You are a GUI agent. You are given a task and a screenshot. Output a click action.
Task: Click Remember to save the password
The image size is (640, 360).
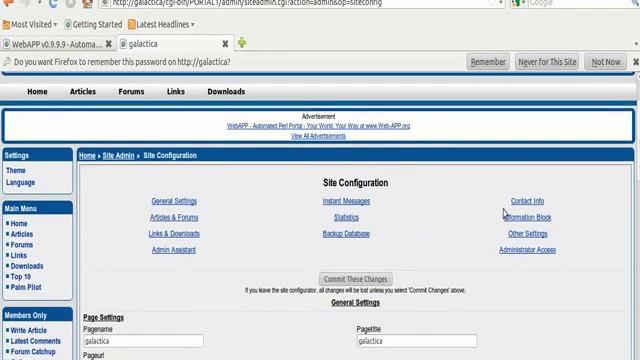point(488,62)
